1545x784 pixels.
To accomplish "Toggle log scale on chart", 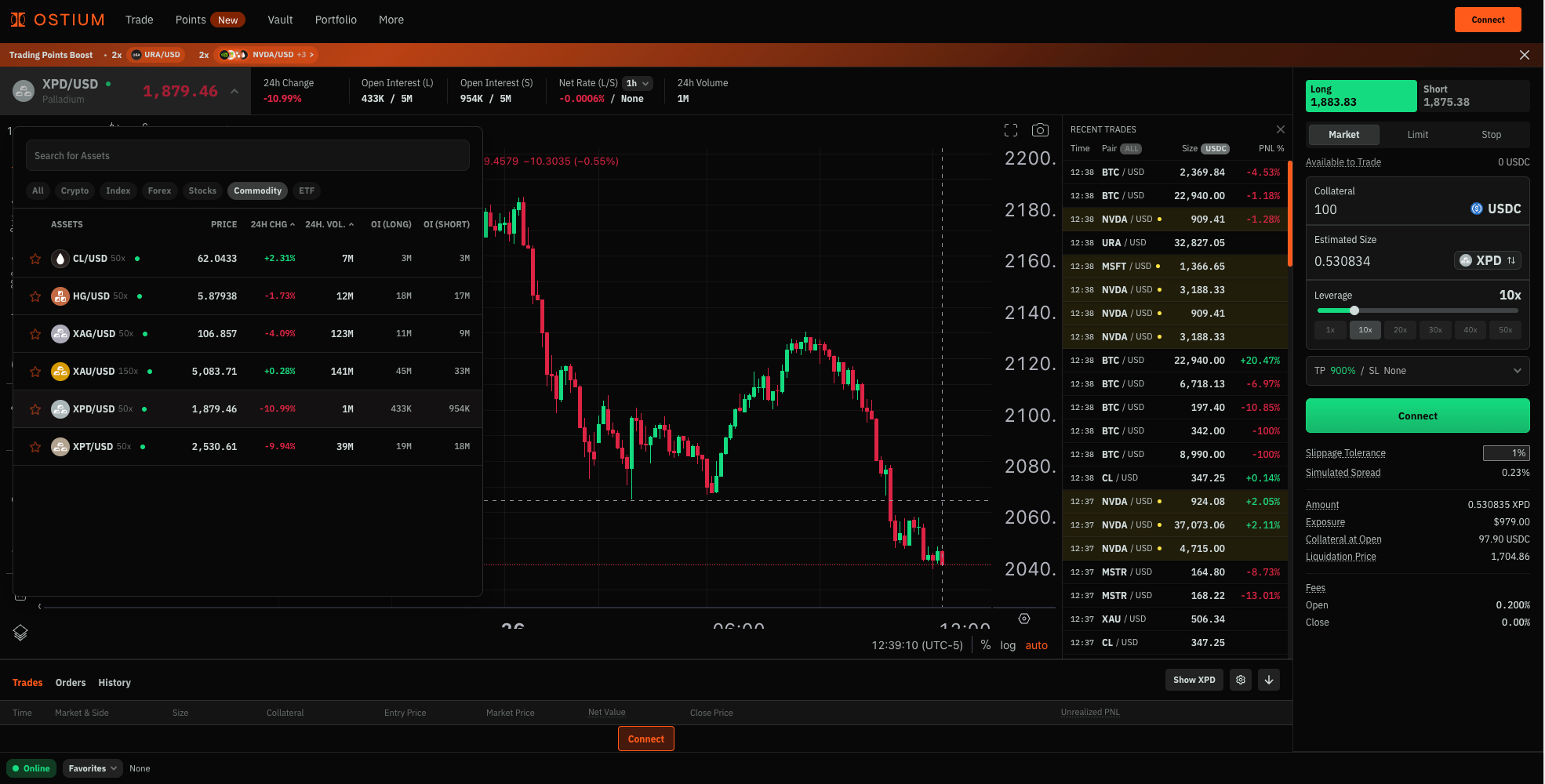I will (x=1008, y=645).
